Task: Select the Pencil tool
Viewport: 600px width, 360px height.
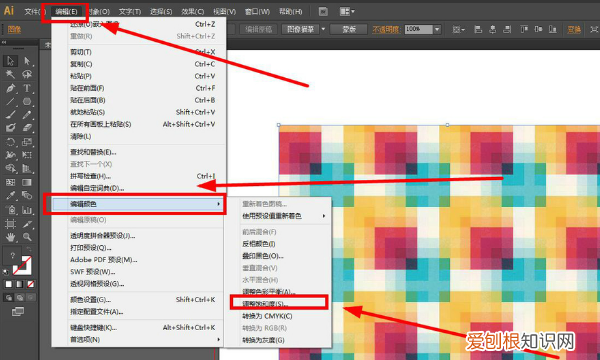Action: click(x=27, y=115)
